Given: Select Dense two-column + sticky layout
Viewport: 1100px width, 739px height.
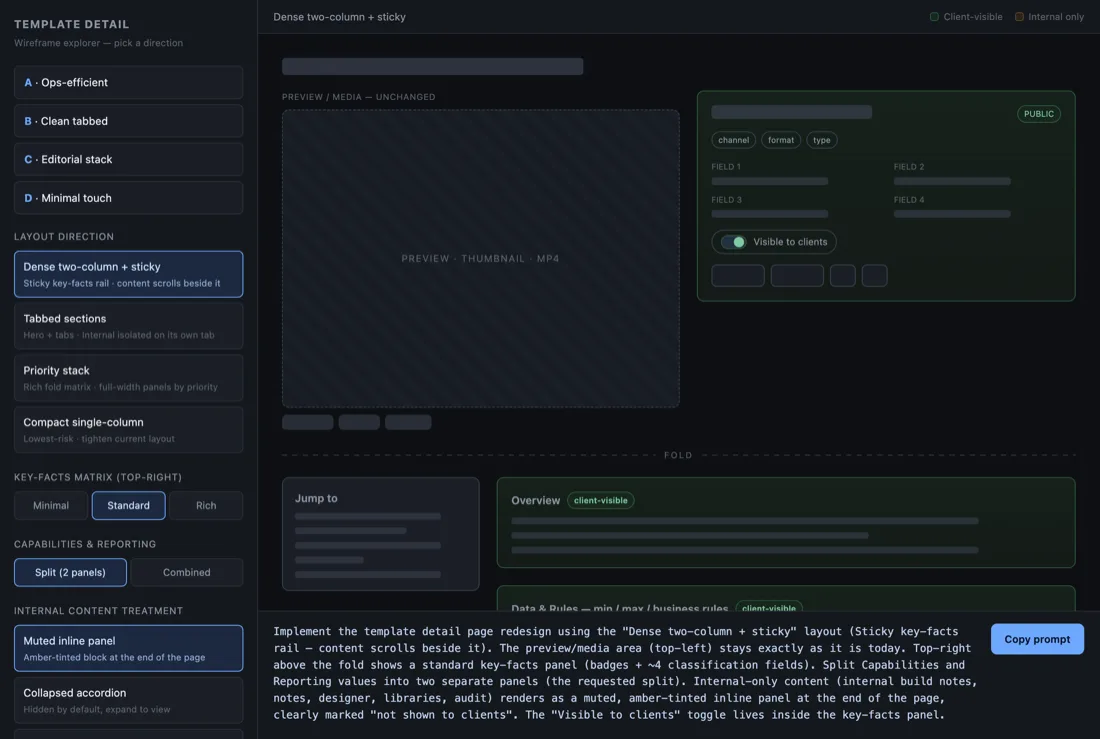Looking at the screenshot, I should (128, 274).
